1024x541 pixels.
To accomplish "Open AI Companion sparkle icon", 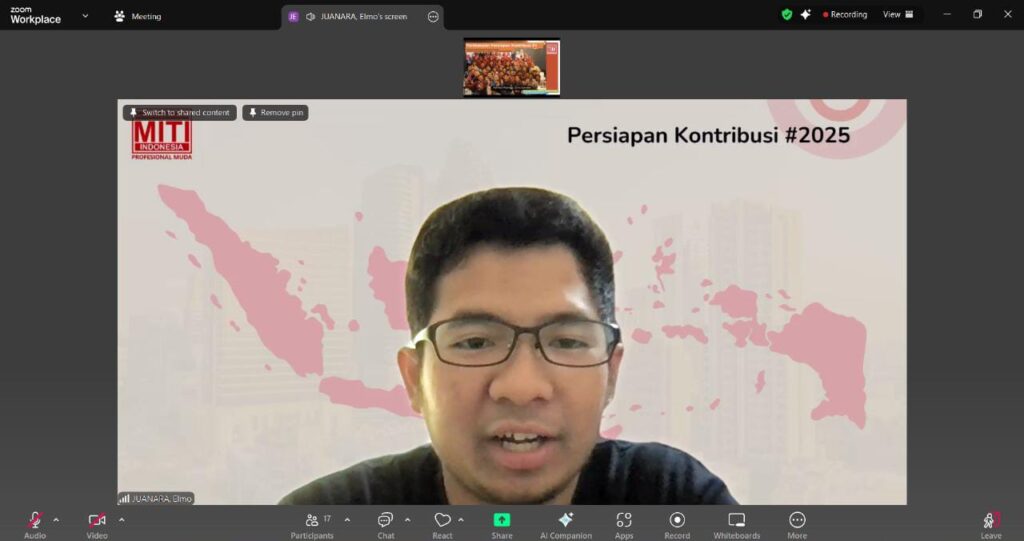I will (565, 520).
